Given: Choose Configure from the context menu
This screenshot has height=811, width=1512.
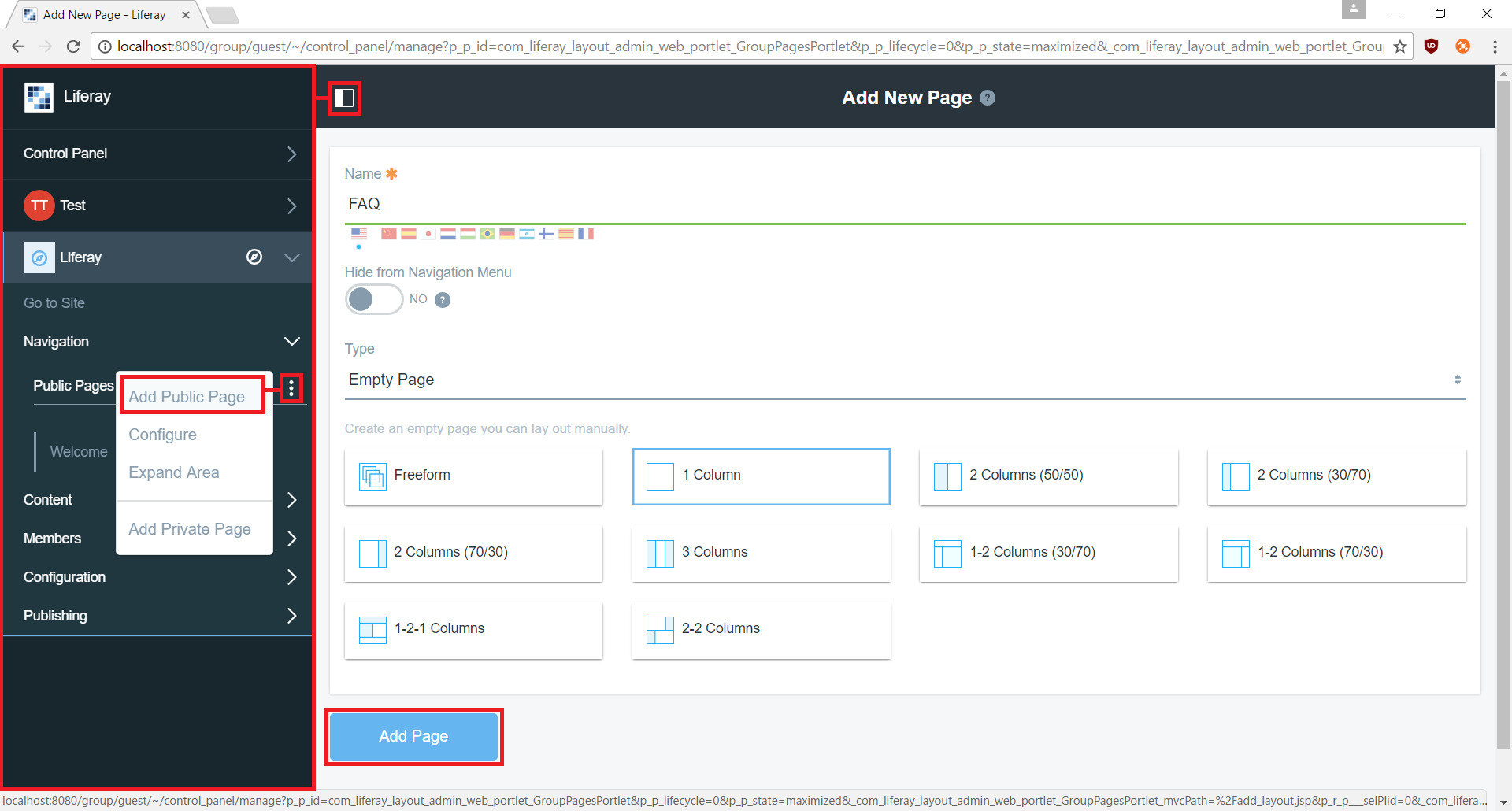Looking at the screenshot, I should pyautogui.click(x=162, y=435).
